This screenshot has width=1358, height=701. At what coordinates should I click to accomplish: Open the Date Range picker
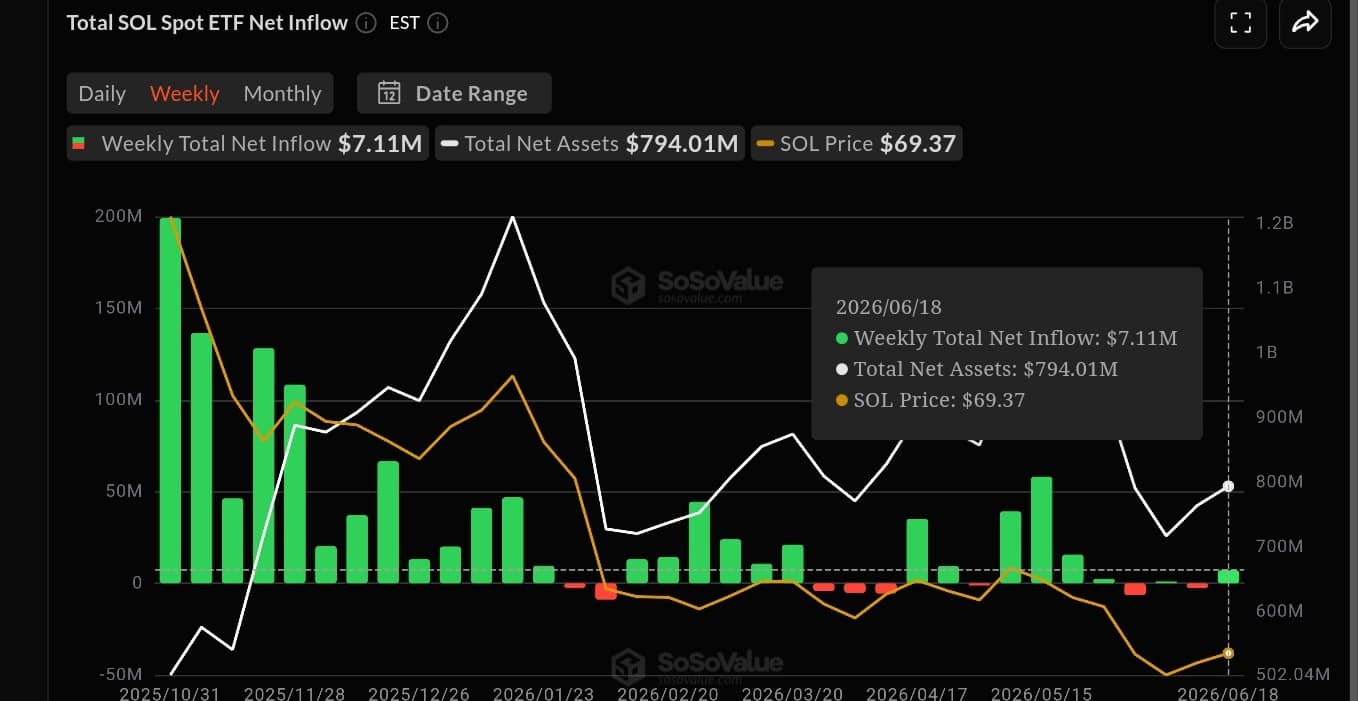[454, 93]
